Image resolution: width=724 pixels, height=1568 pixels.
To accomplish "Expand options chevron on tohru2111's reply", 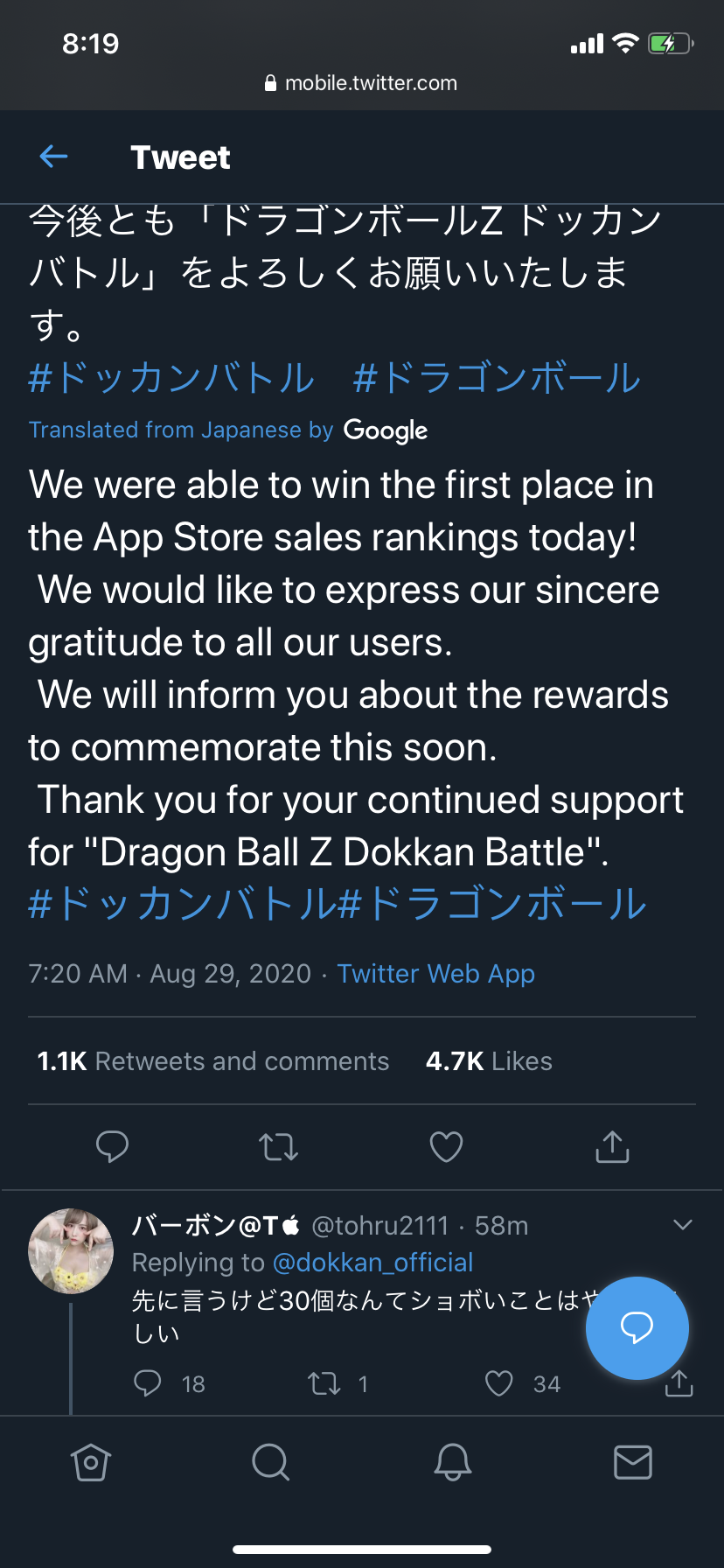I will (683, 1225).
